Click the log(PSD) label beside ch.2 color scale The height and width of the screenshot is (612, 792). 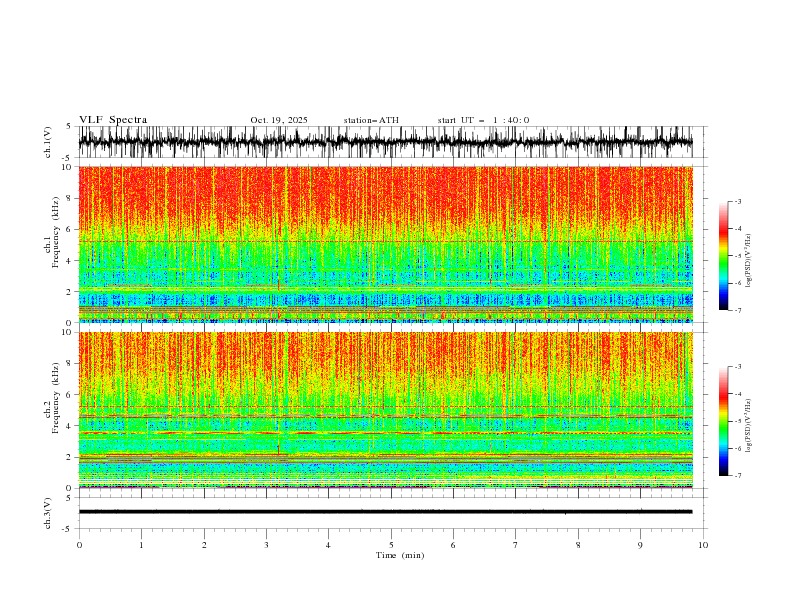click(x=749, y=426)
